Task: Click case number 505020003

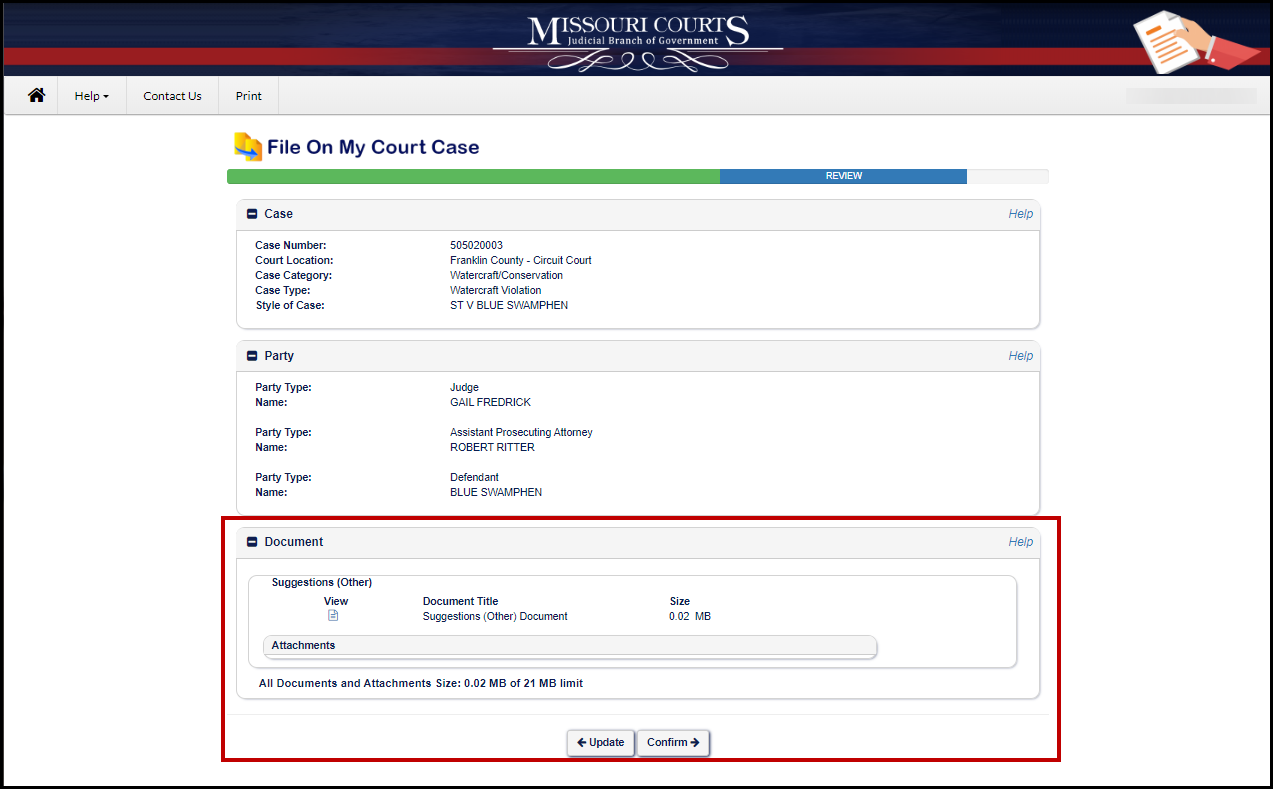Action: click(476, 245)
